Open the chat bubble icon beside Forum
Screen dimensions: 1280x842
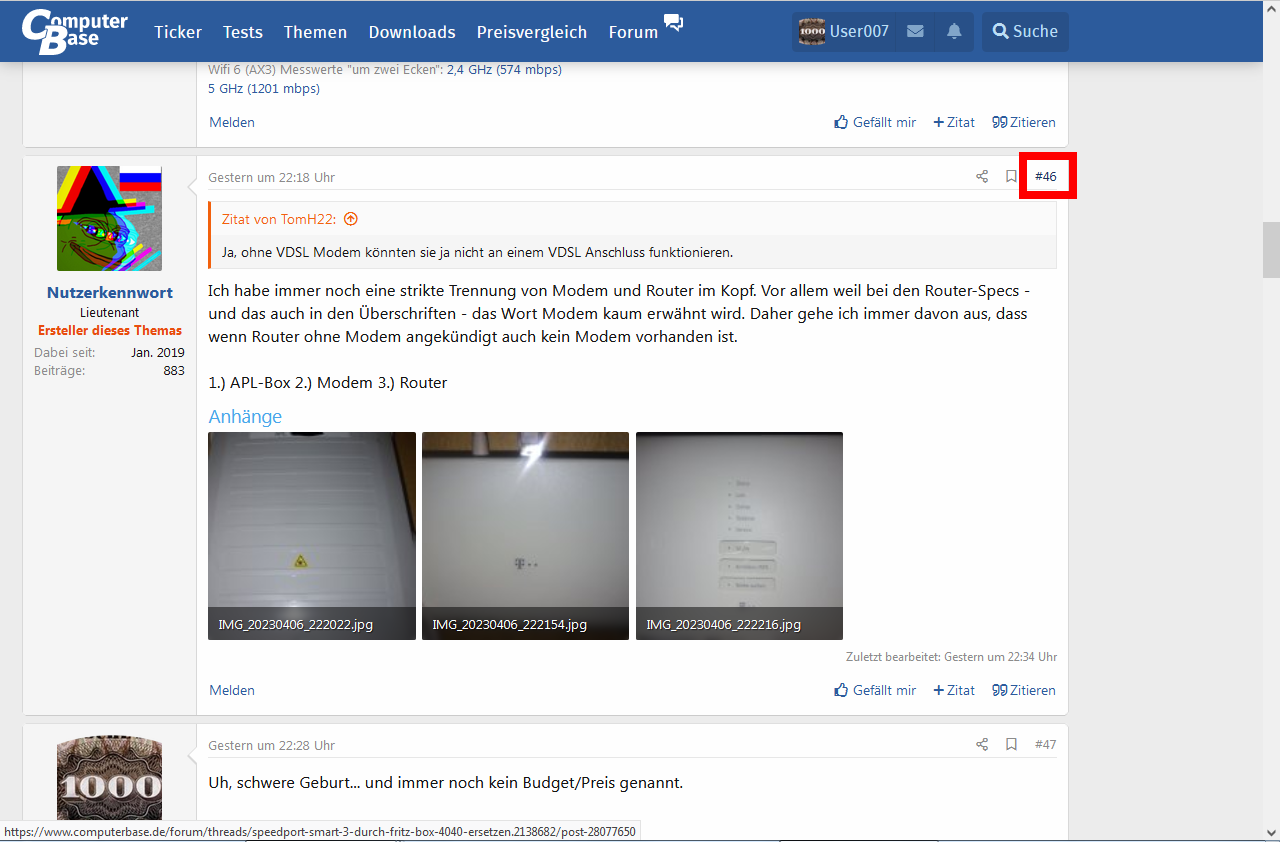[674, 24]
